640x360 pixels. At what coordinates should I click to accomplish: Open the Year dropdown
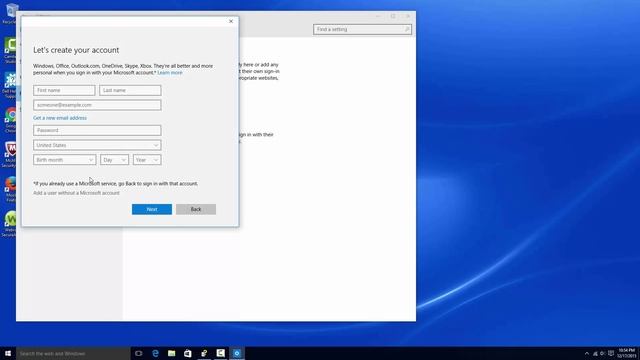(x=147, y=160)
